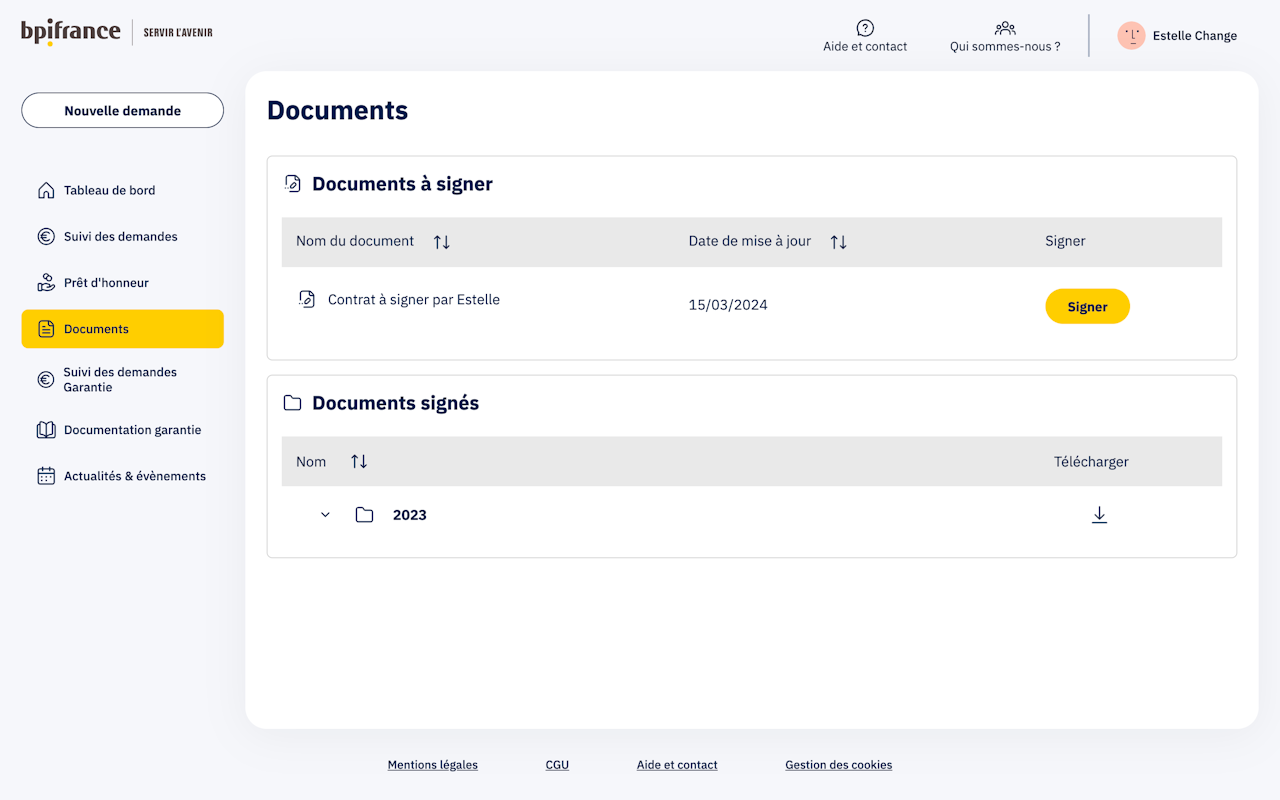Open Tableau de bord in sidebar

click(109, 190)
